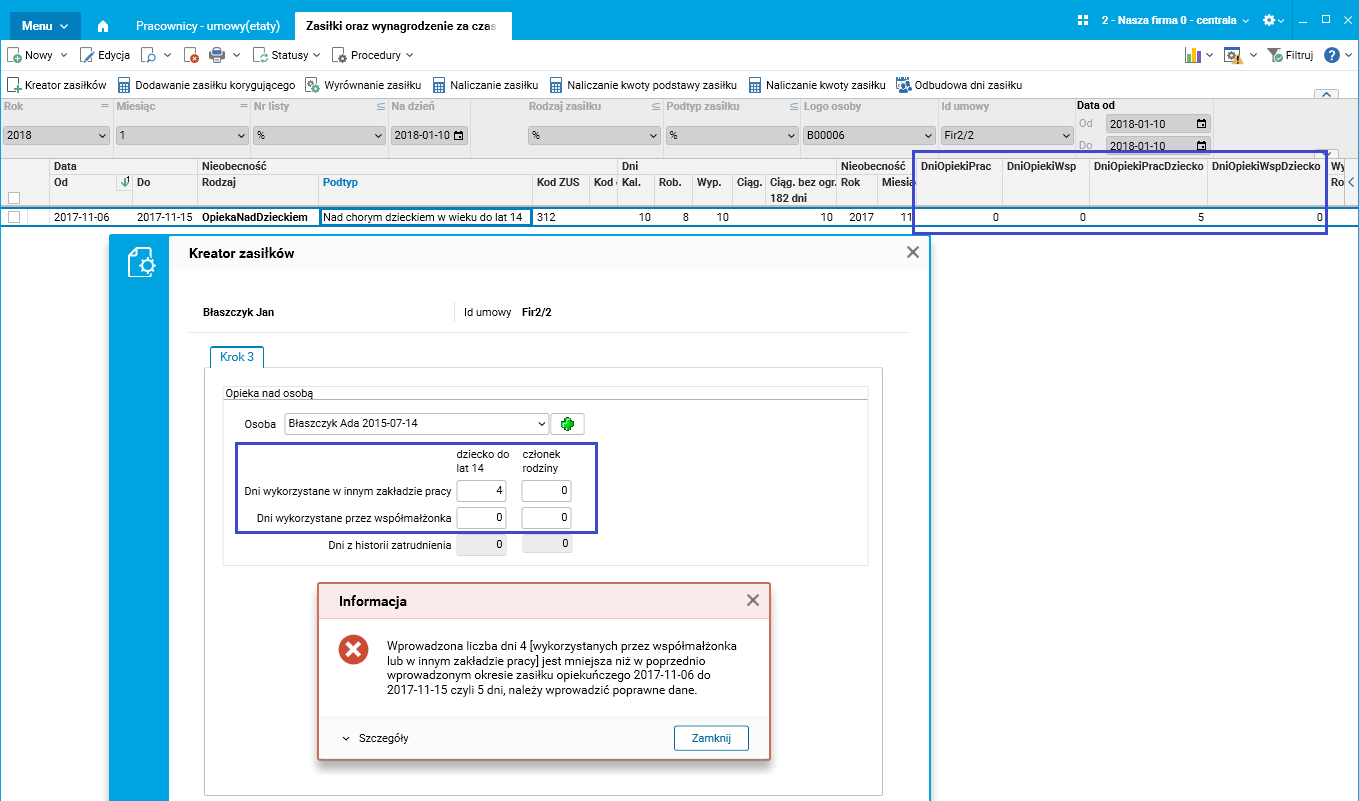The image size is (1359, 801).
Task: Open the Podtyp zasiłku filter dropdown
Action: point(732,135)
